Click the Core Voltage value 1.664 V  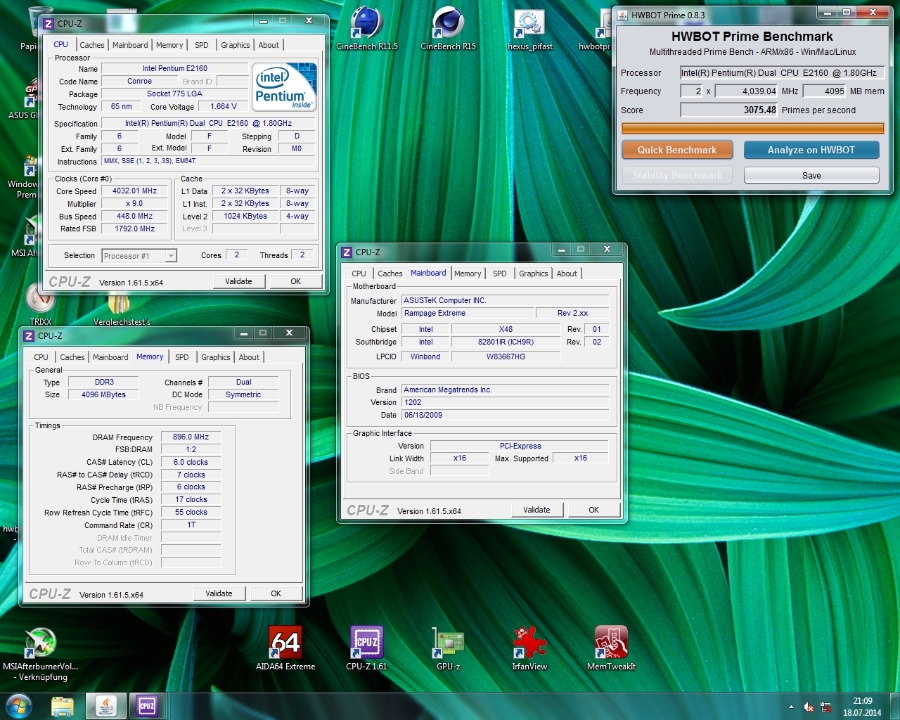tap(223, 106)
